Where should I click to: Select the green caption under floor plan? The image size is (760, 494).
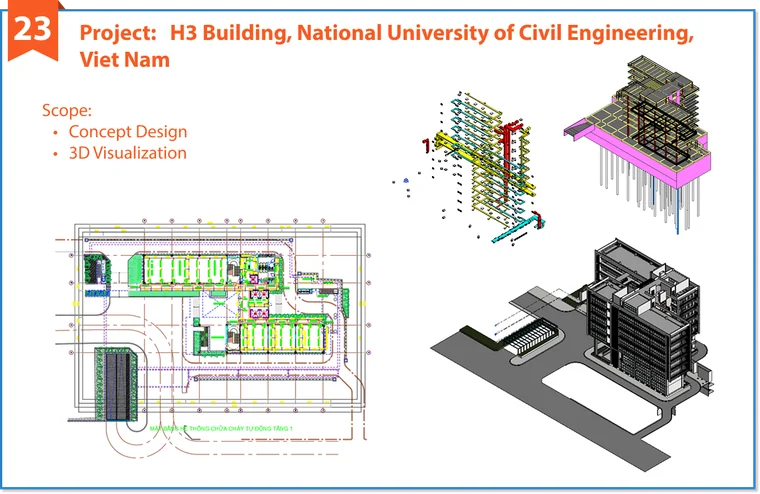coord(221,429)
